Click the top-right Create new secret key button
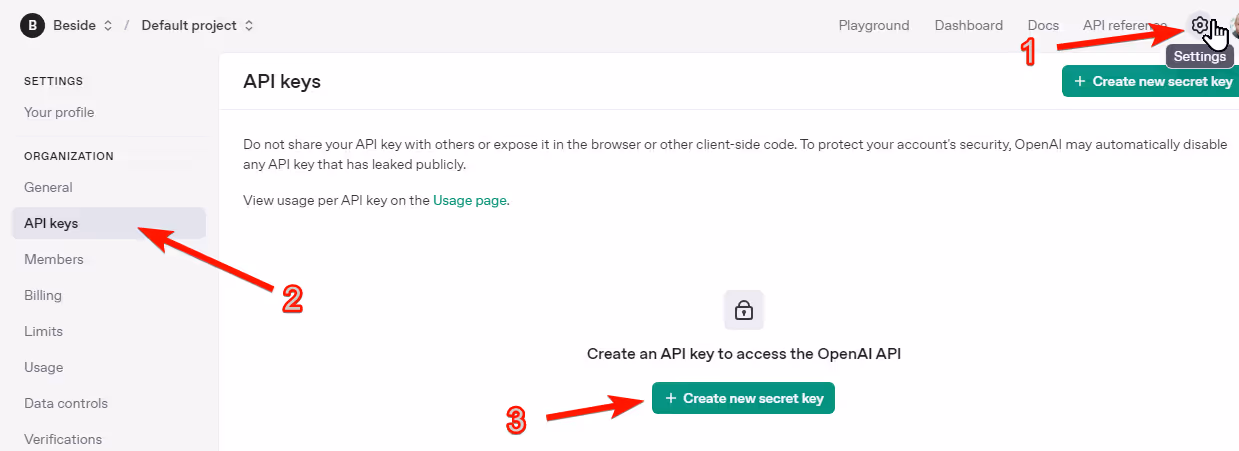 (x=1151, y=81)
